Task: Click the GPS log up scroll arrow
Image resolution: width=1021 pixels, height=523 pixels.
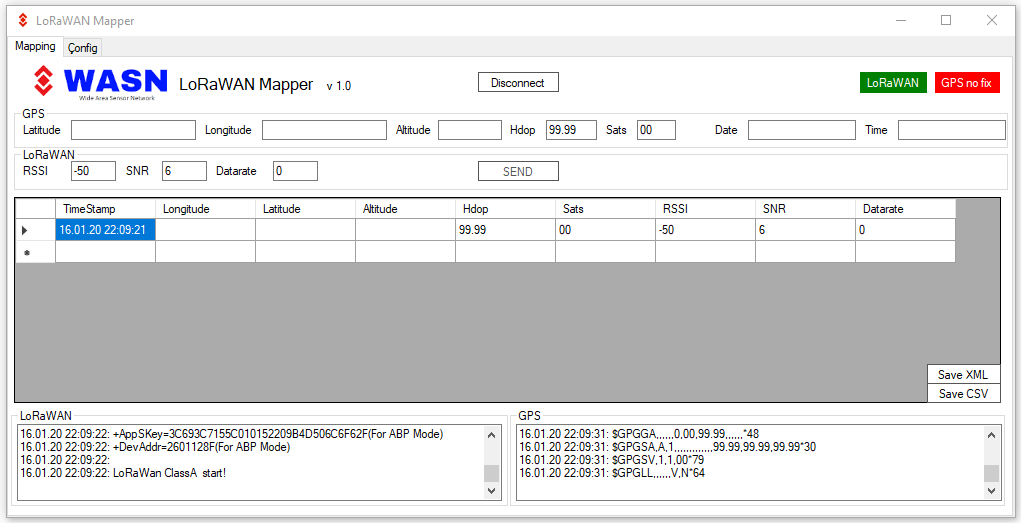Action: [991, 435]
